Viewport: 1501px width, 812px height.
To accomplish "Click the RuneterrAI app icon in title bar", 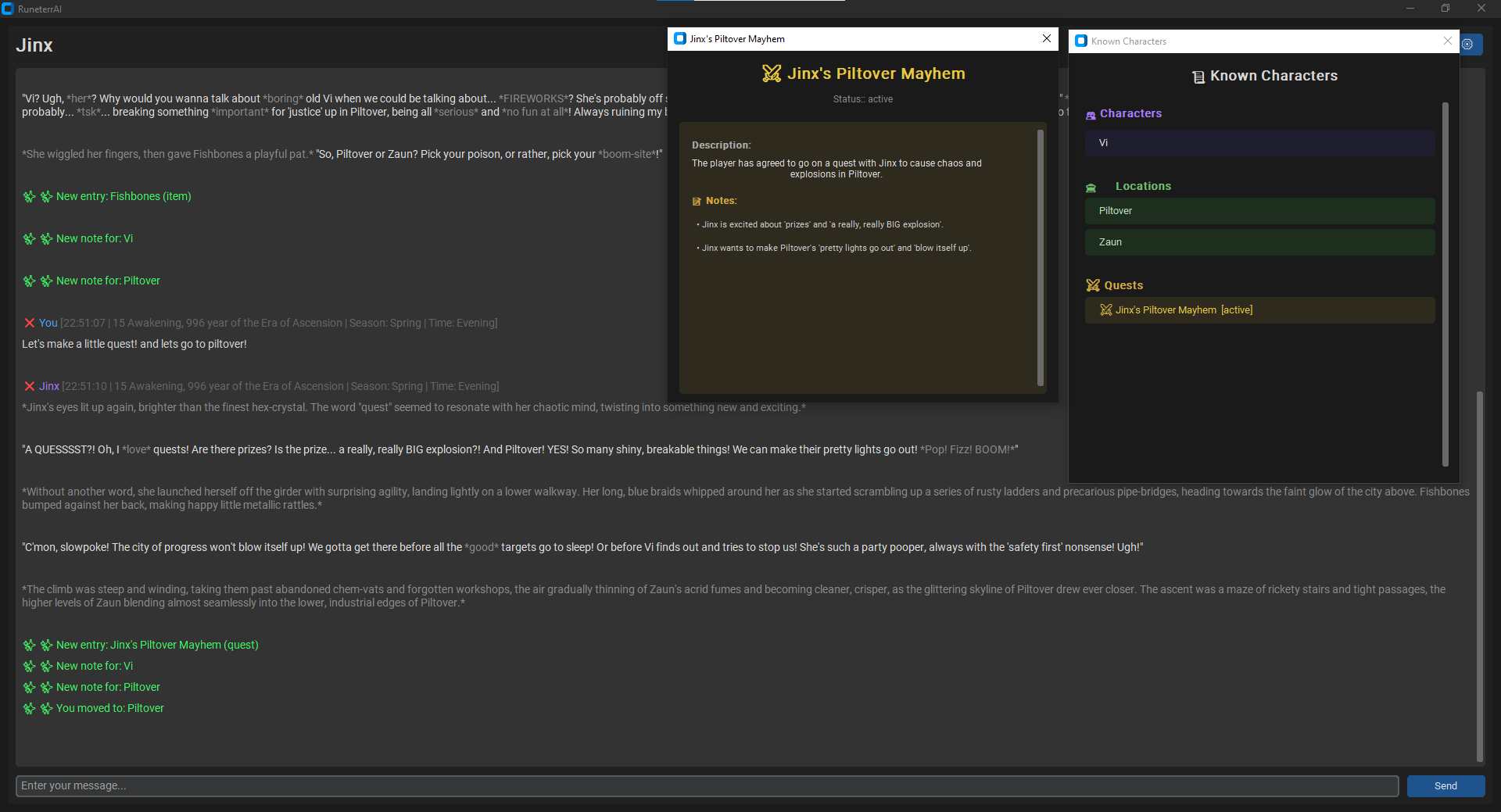I will pyautogui.click(x=8, y=9).
